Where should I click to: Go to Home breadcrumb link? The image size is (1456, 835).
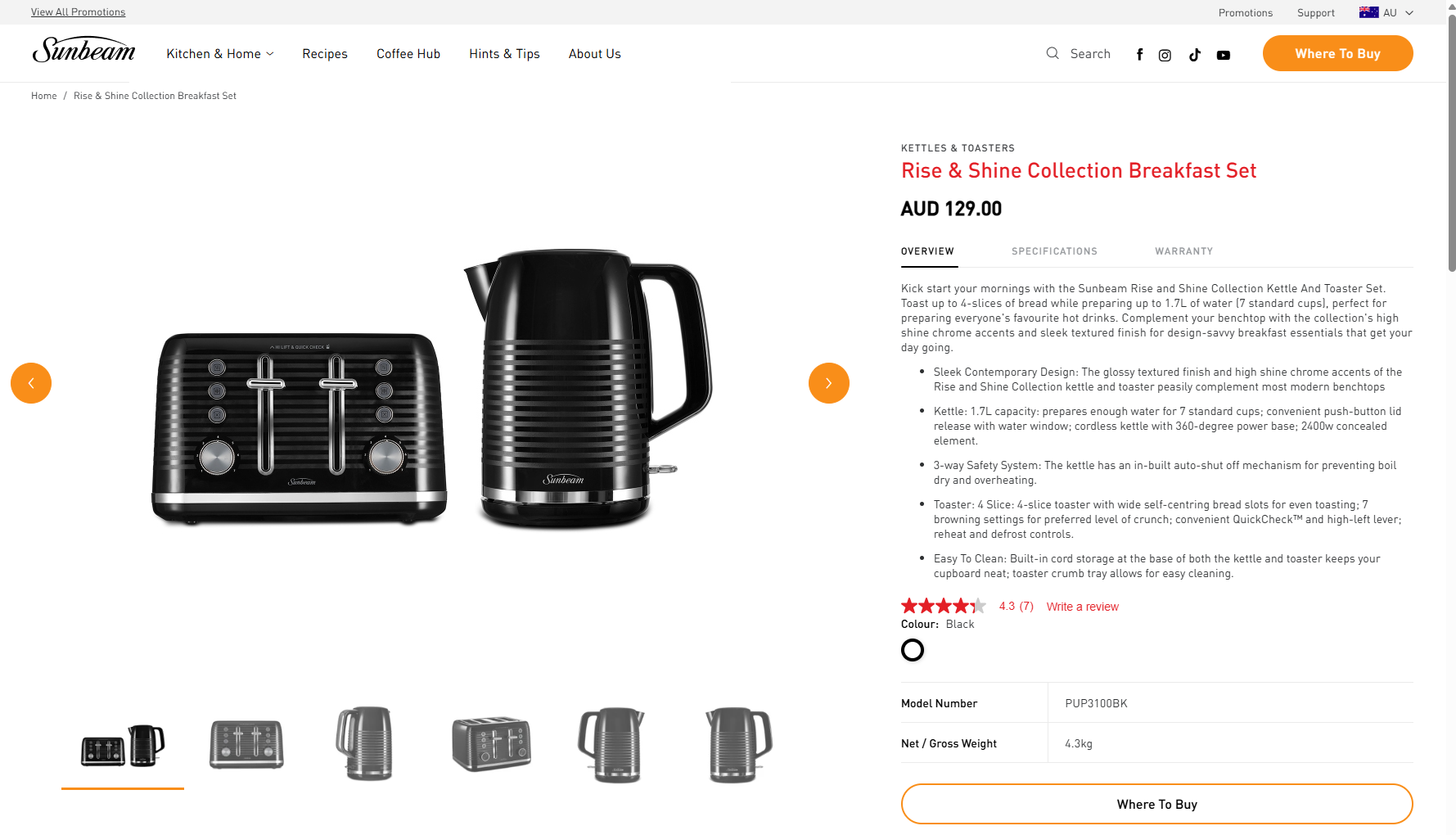pyautogui.click(x=44, y=96)
